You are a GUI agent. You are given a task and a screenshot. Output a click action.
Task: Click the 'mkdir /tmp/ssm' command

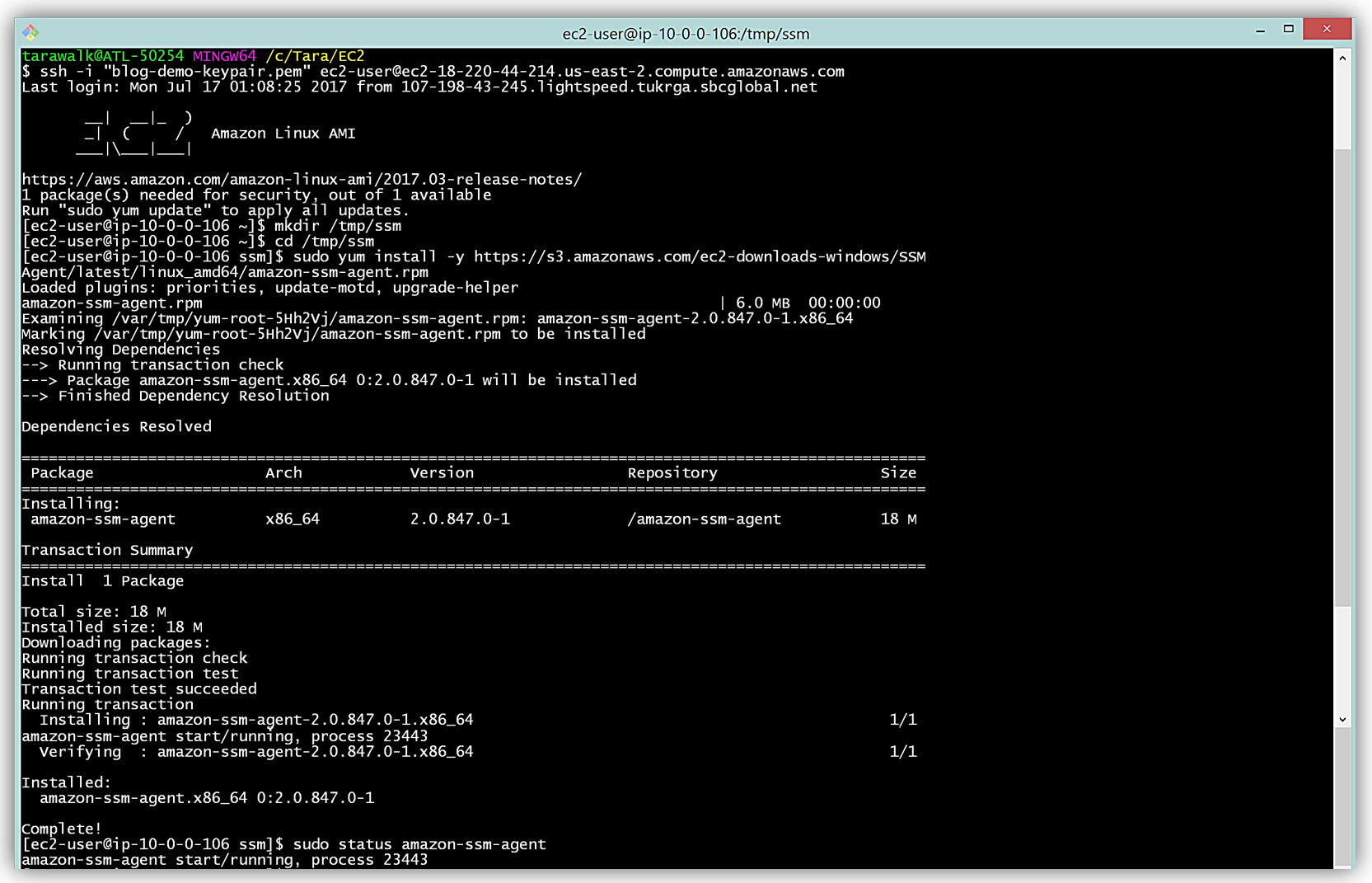(x=338, y=226)
